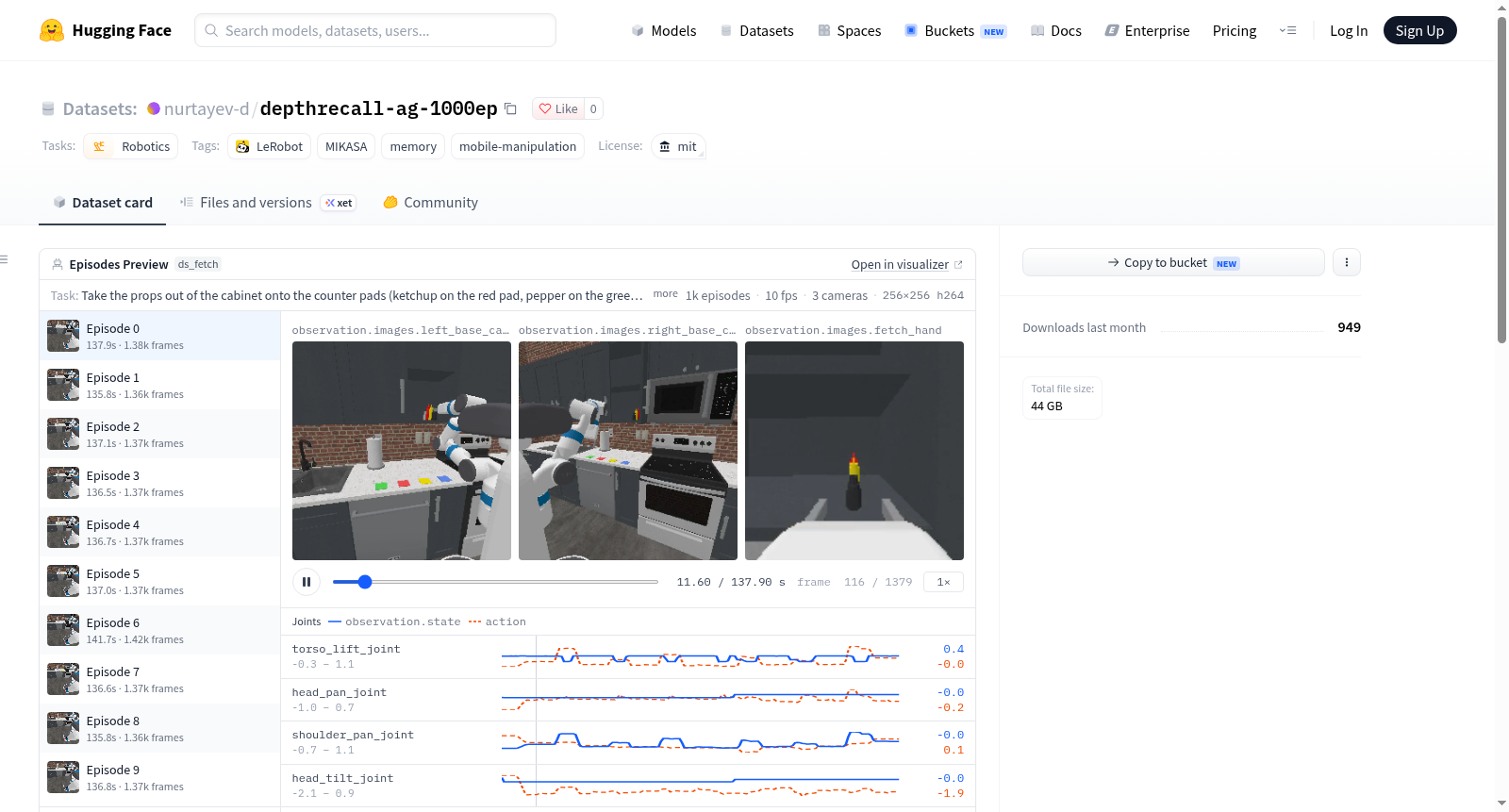Screen dimensions: 1509x812
Task: Open Spaces from the top navigation
Action: click(850, 30)
